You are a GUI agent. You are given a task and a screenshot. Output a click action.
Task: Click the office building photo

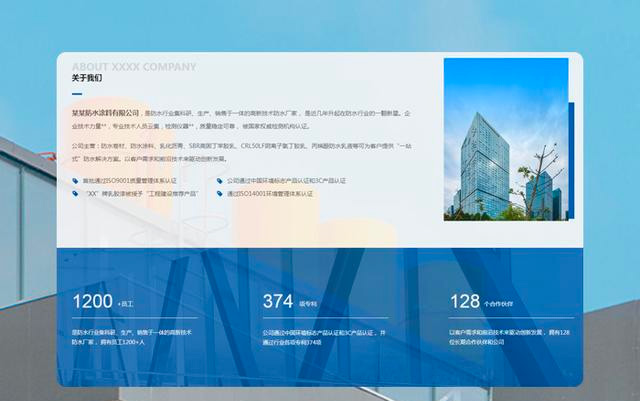[505, 138]
